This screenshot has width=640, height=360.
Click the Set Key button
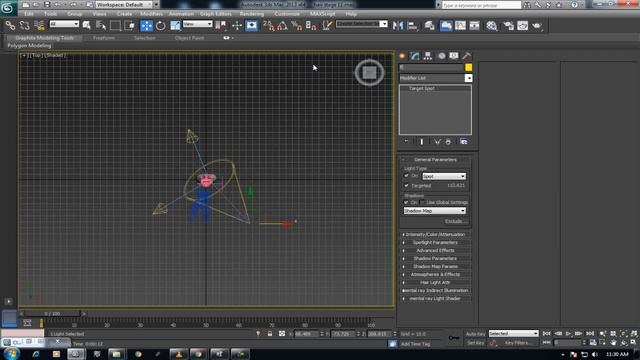[475, 343]
